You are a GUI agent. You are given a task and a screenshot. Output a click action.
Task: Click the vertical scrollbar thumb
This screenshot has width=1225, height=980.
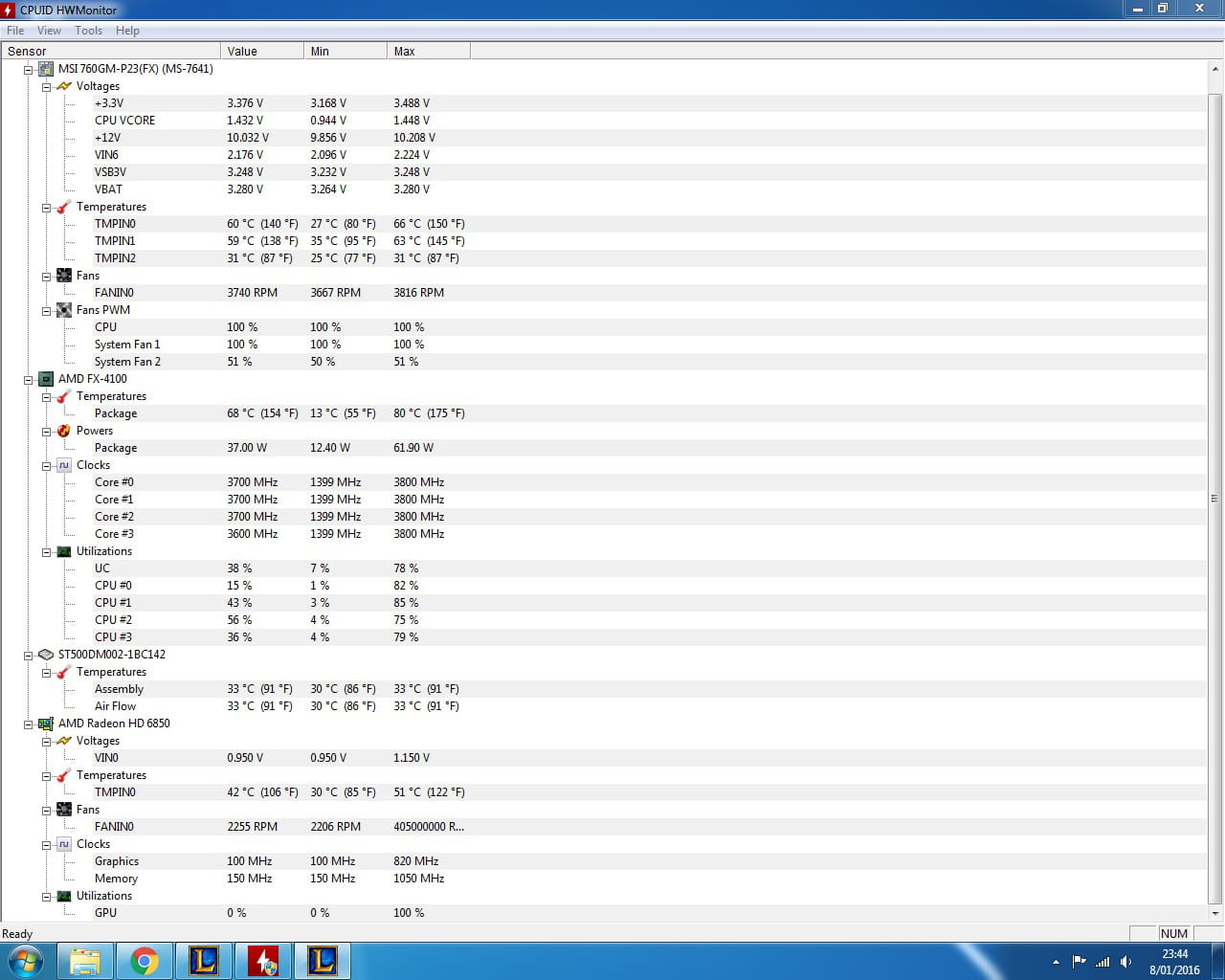(x=1215, y=499)
